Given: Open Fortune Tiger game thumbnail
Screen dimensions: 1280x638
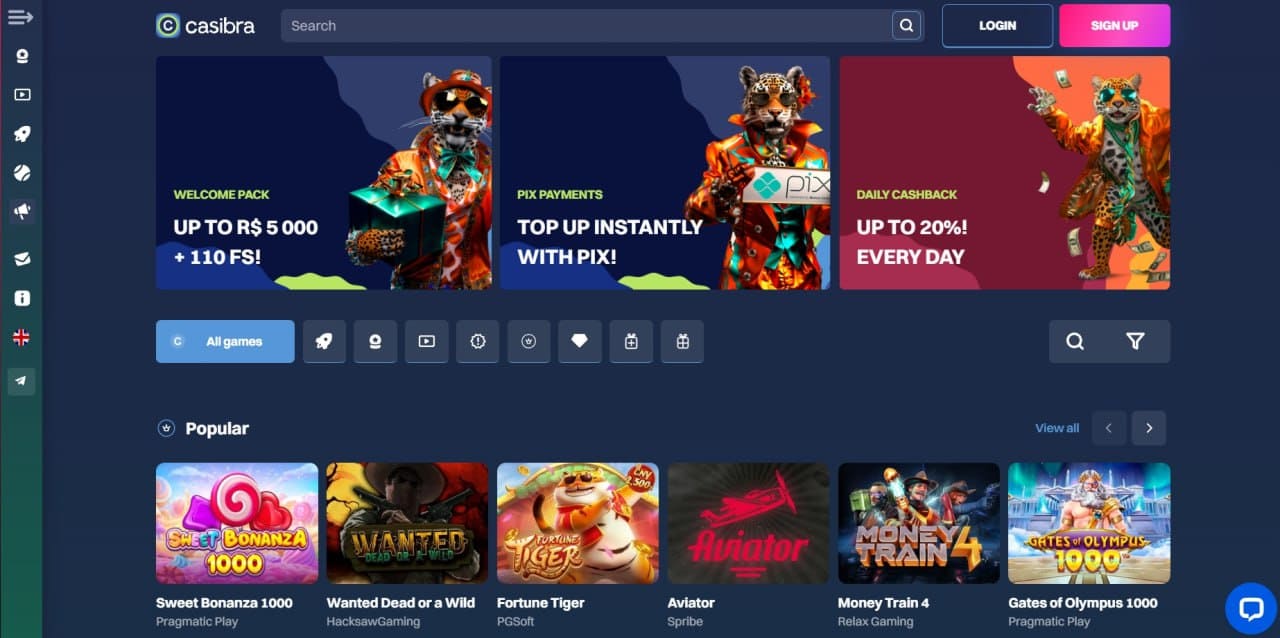Looking at the screenshot, I should (578, 523).
